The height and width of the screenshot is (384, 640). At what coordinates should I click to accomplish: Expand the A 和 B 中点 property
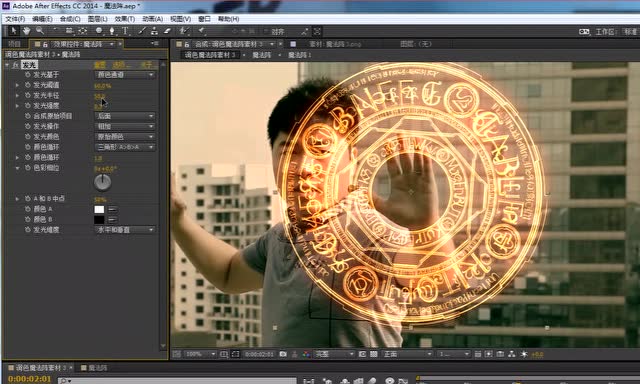pyautogui.click(x=17, y=199)
